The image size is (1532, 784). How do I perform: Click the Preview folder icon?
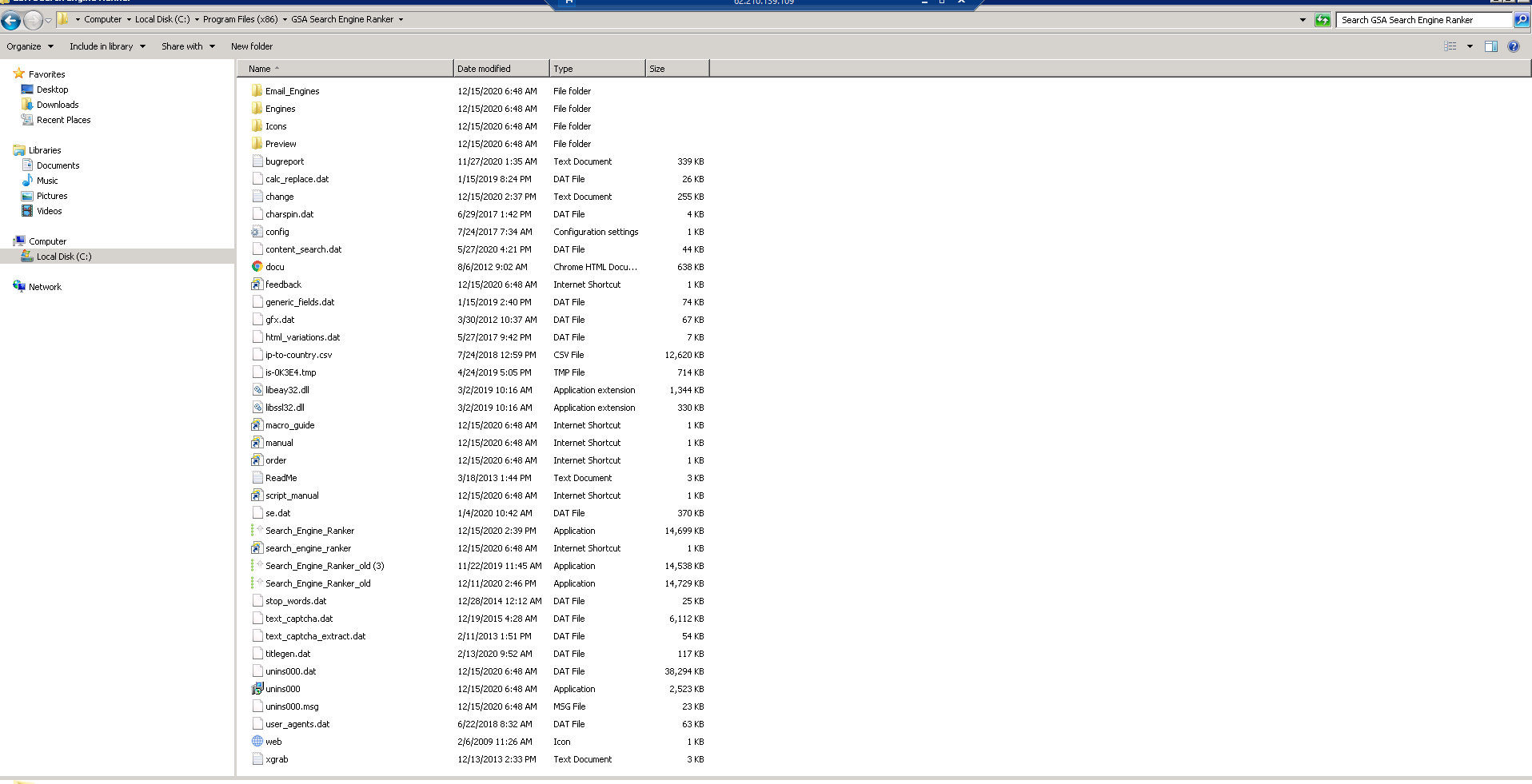tap(257, 144)
